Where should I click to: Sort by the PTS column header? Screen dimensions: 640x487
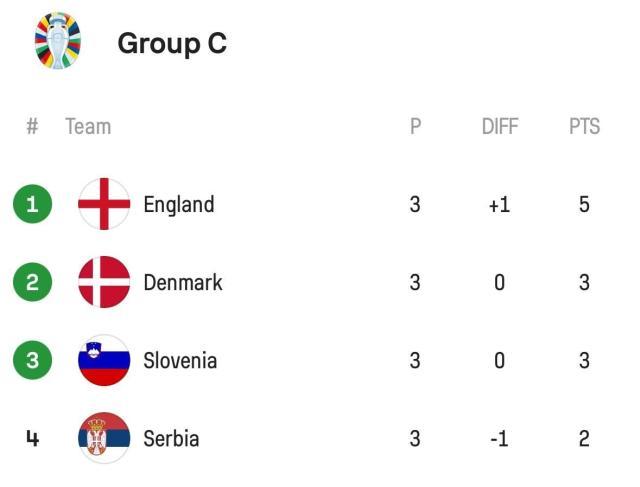(x=584, y=126)
